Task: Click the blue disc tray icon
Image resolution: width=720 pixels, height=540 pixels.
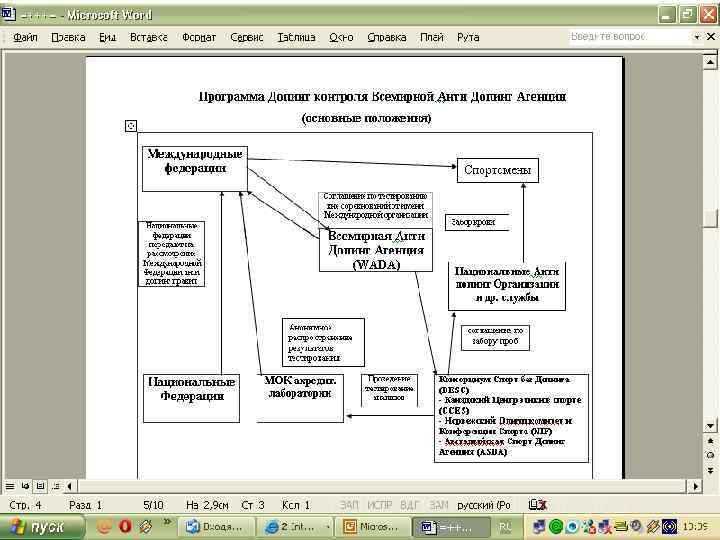Action: tap(572, 526)
